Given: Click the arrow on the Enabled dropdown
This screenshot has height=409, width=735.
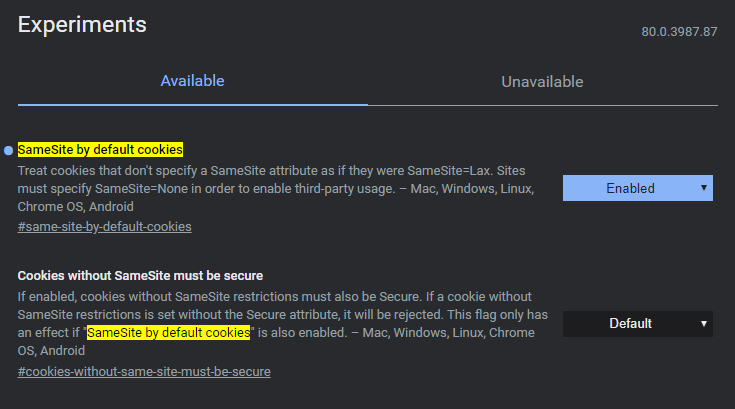Looking at the screenshot, I should click(704, 188).
